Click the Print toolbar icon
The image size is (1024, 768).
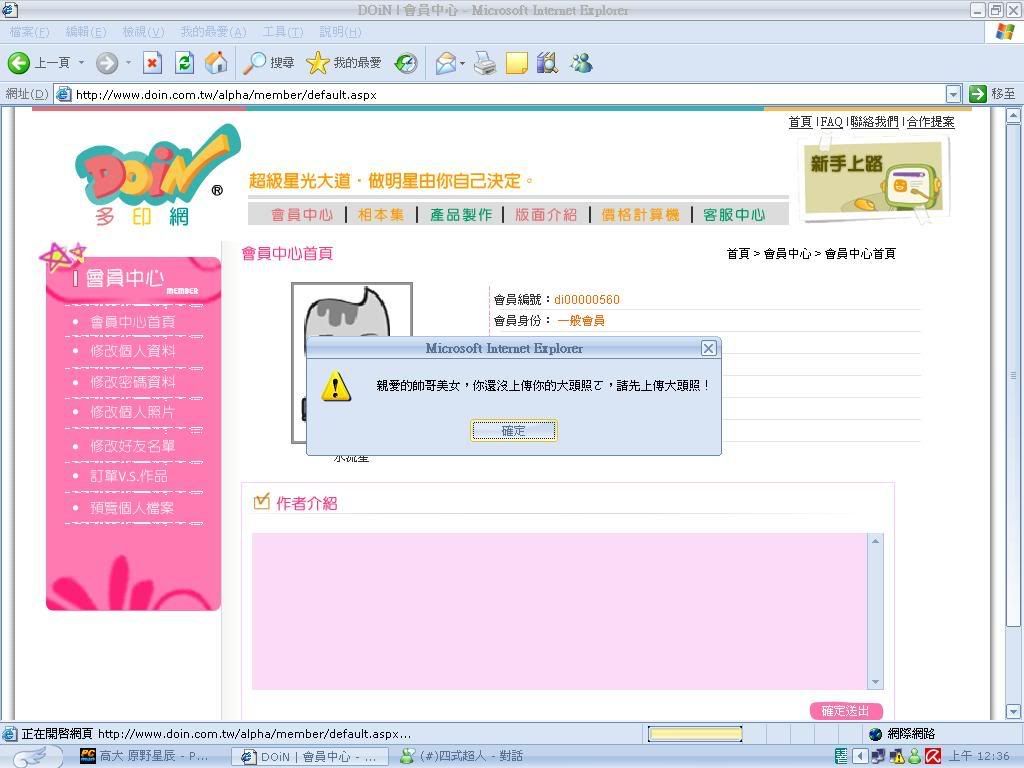point(485,63)
